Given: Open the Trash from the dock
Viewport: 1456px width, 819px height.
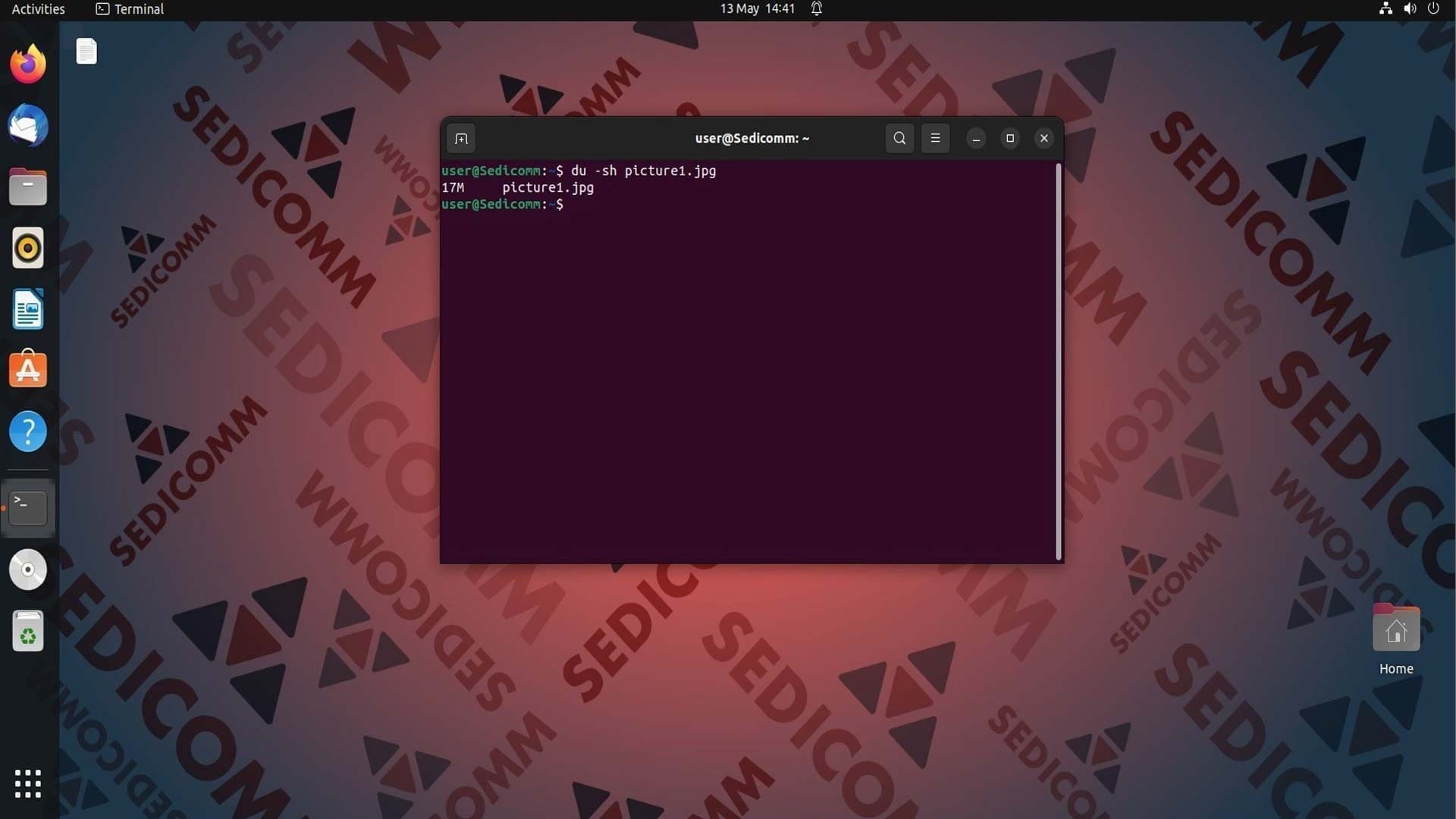Looking at the screenshot, I should [x=28, y=631].
